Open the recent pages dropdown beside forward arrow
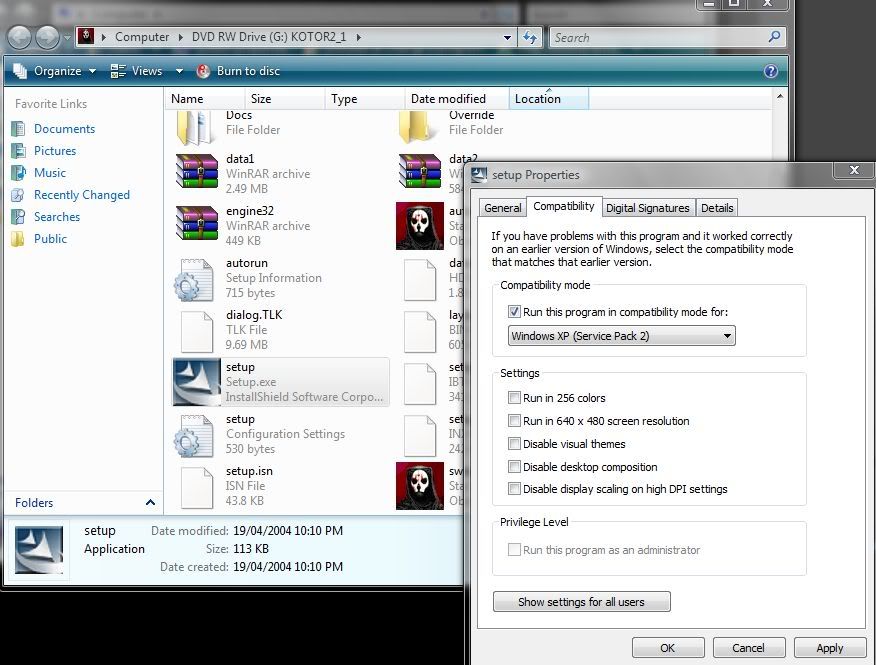 [x=67, y=37]
